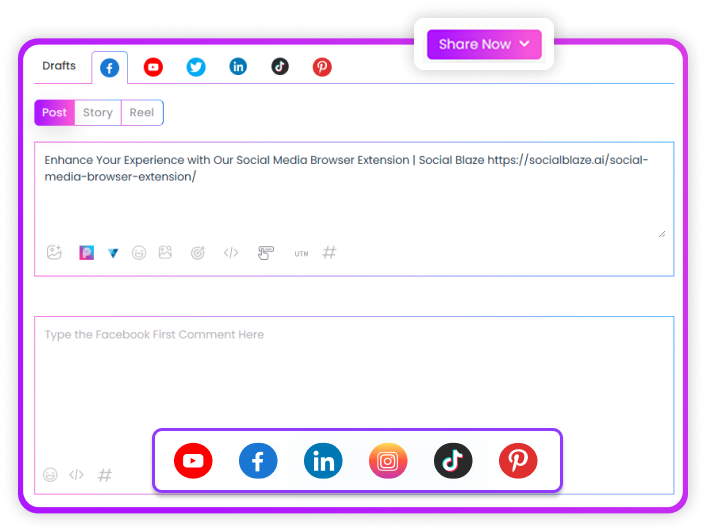706x532 pixels.
Task: Open the PicsArt editor icon
Action: coord(86,252)
